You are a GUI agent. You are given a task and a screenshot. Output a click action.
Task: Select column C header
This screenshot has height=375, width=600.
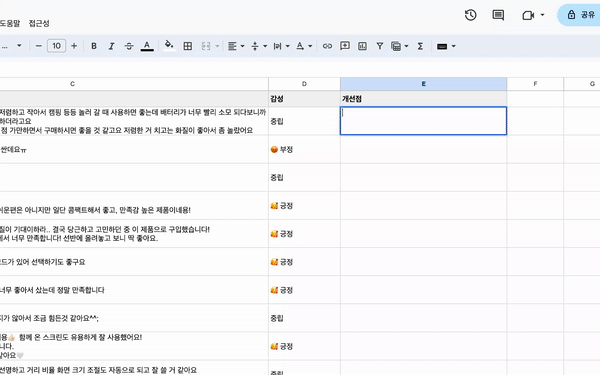[x=134, y=84]
